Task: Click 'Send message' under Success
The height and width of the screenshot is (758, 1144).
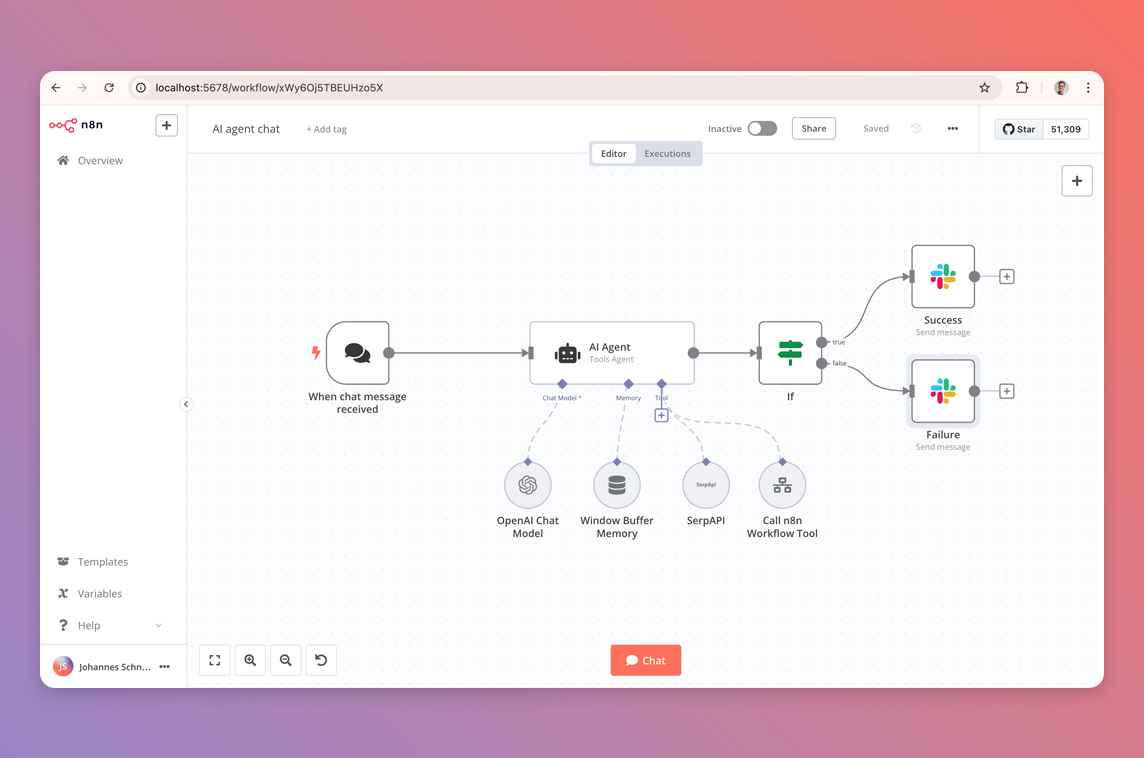Action: tap(943, 333)
